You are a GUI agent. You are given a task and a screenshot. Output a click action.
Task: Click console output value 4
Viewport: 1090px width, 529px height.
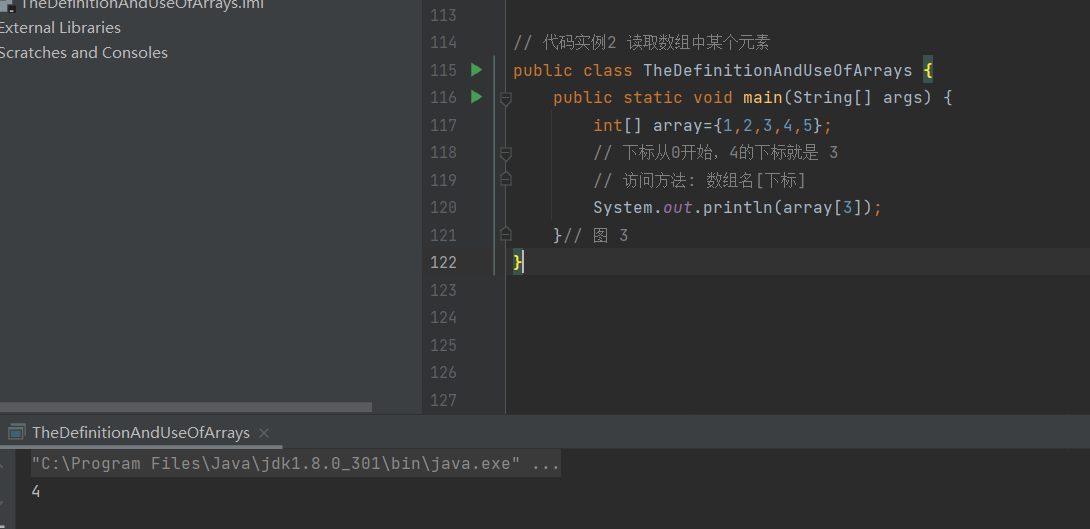pyautogui.click(x=36, y=491)
